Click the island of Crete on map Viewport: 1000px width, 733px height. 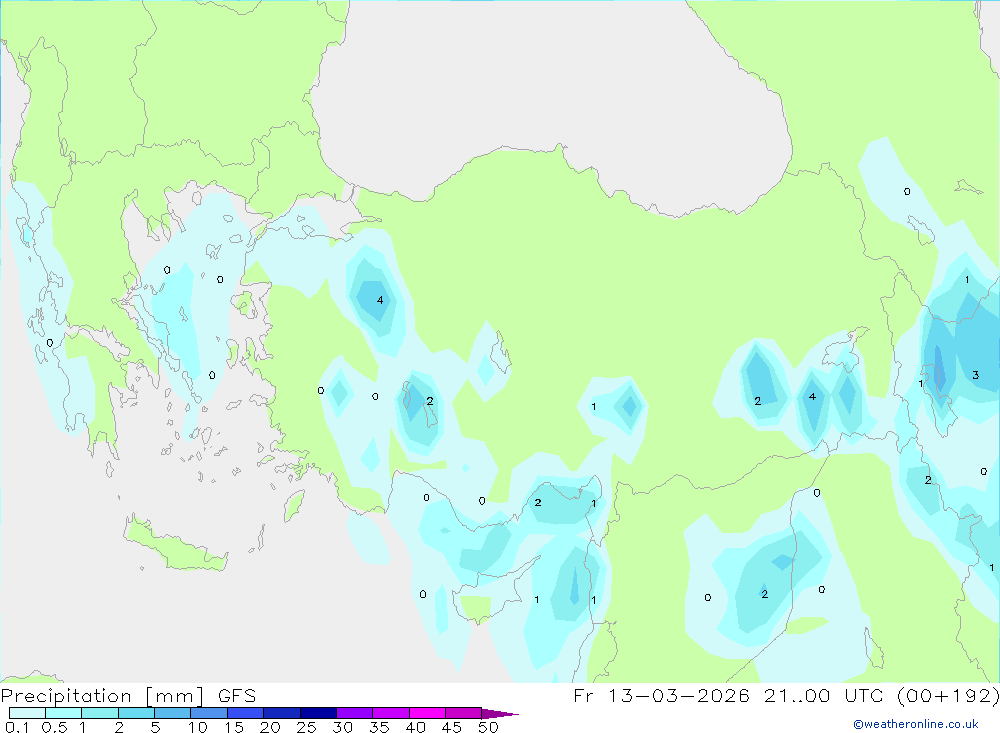click(175, 546)
